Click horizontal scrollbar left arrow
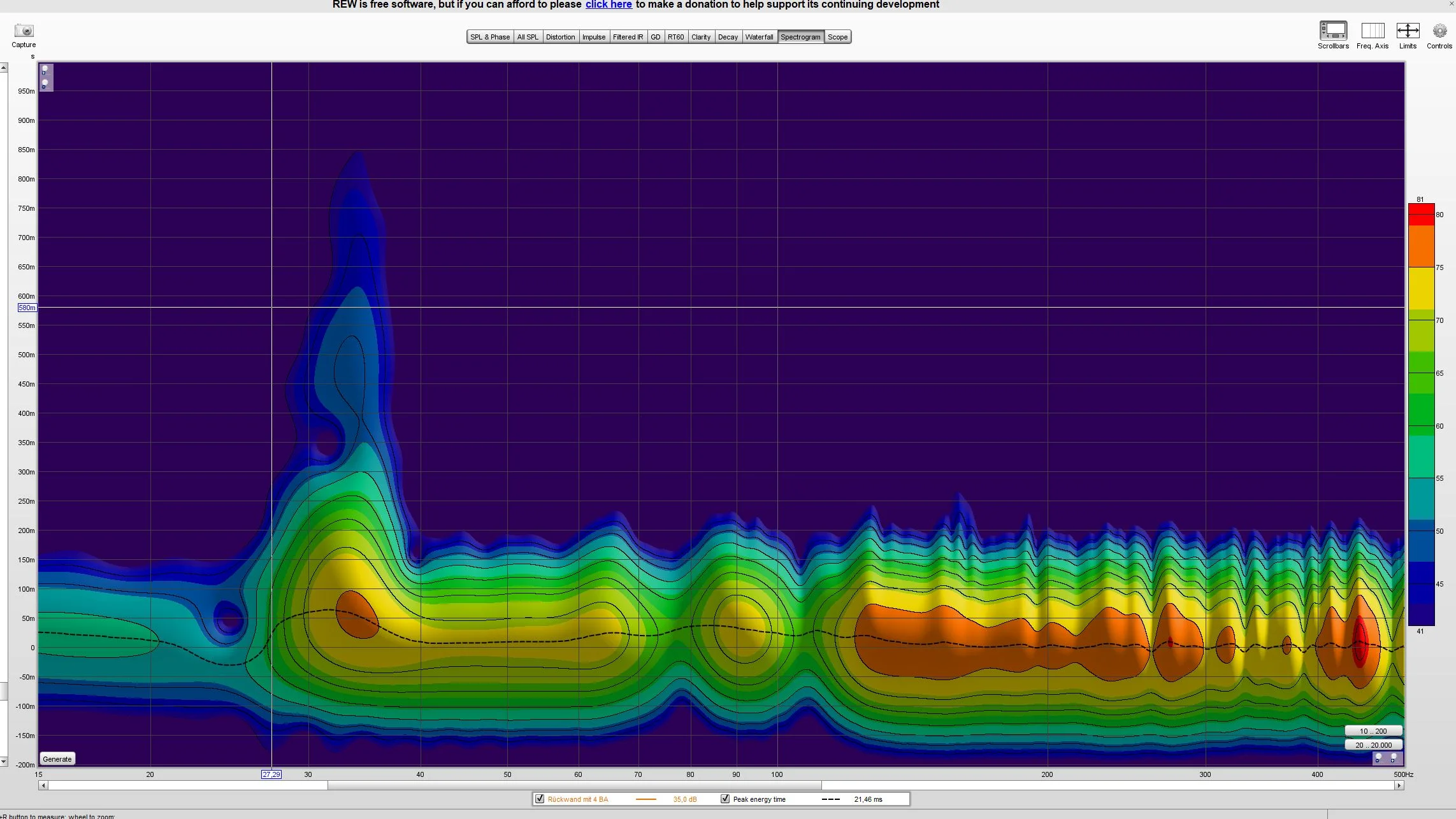 click(43, 785)
